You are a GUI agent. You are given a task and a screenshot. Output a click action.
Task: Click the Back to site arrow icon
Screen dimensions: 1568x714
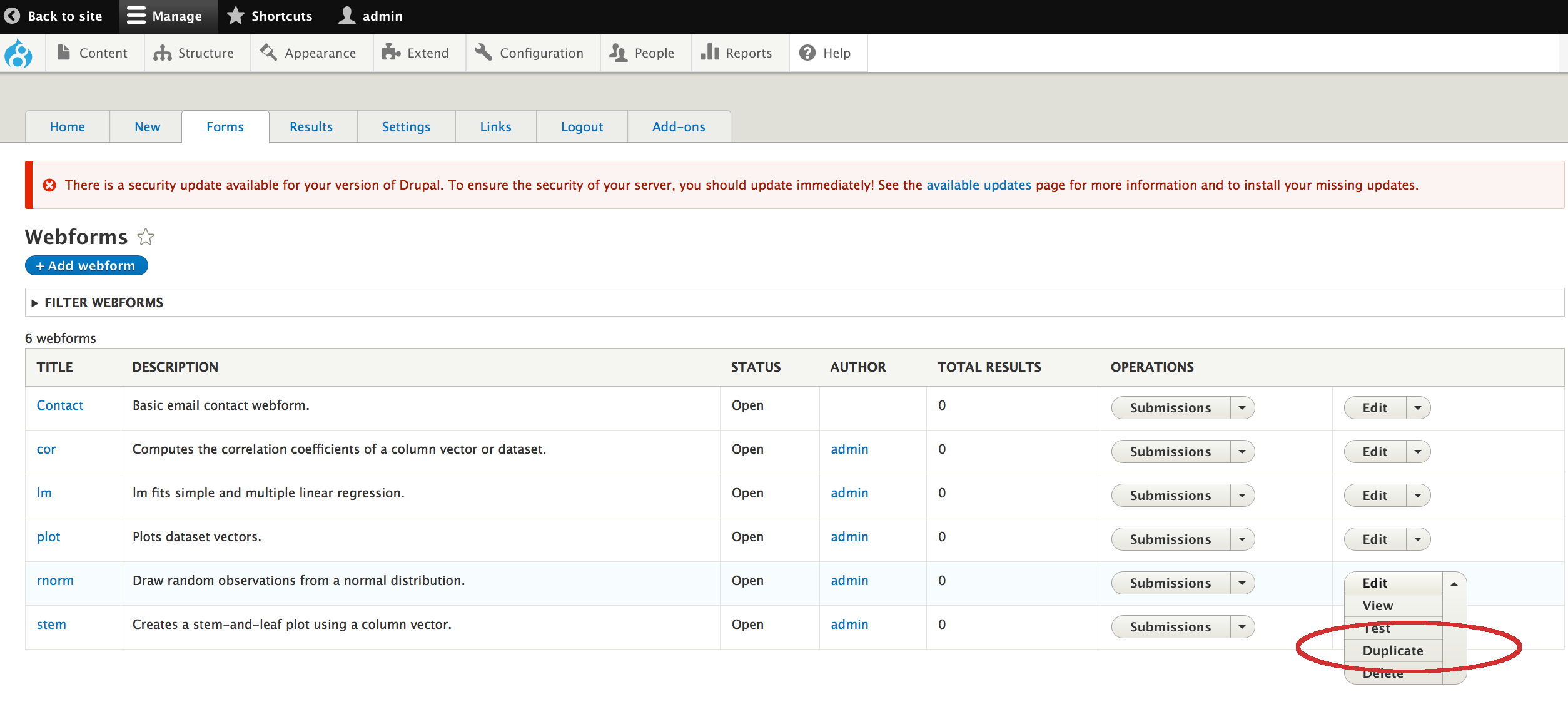coord(12,16)
